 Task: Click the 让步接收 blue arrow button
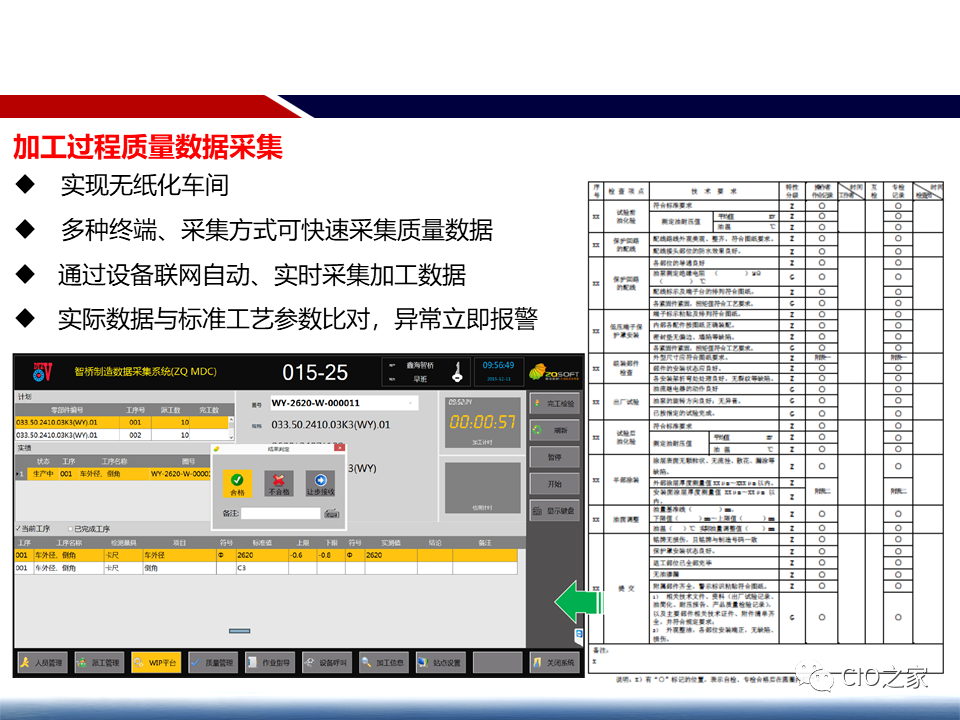click(x=320, y=483)
